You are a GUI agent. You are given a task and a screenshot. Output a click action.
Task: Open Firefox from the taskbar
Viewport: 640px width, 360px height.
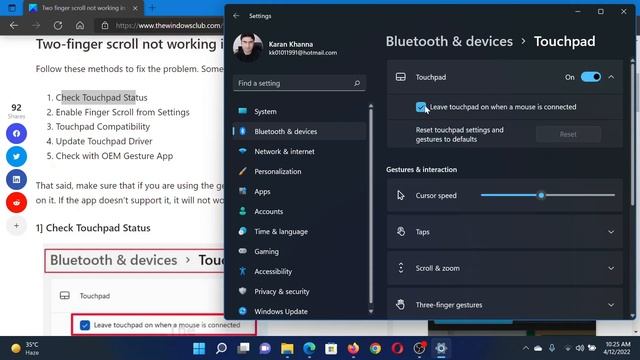click(353, 348)
